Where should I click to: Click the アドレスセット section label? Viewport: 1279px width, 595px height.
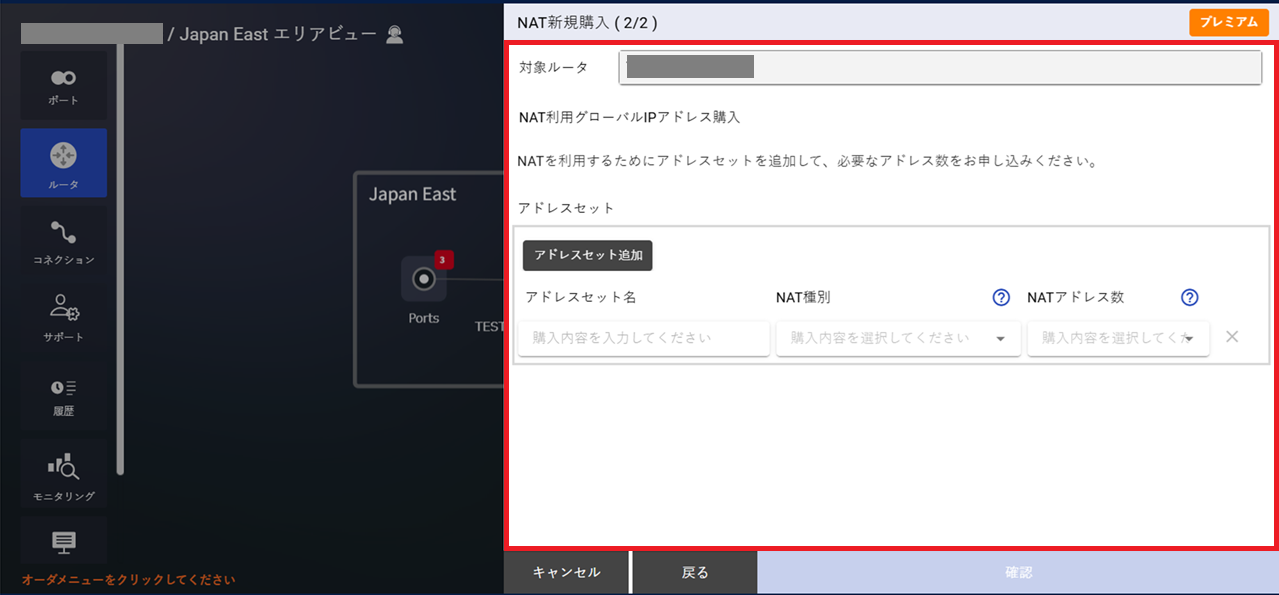[566, 208]
